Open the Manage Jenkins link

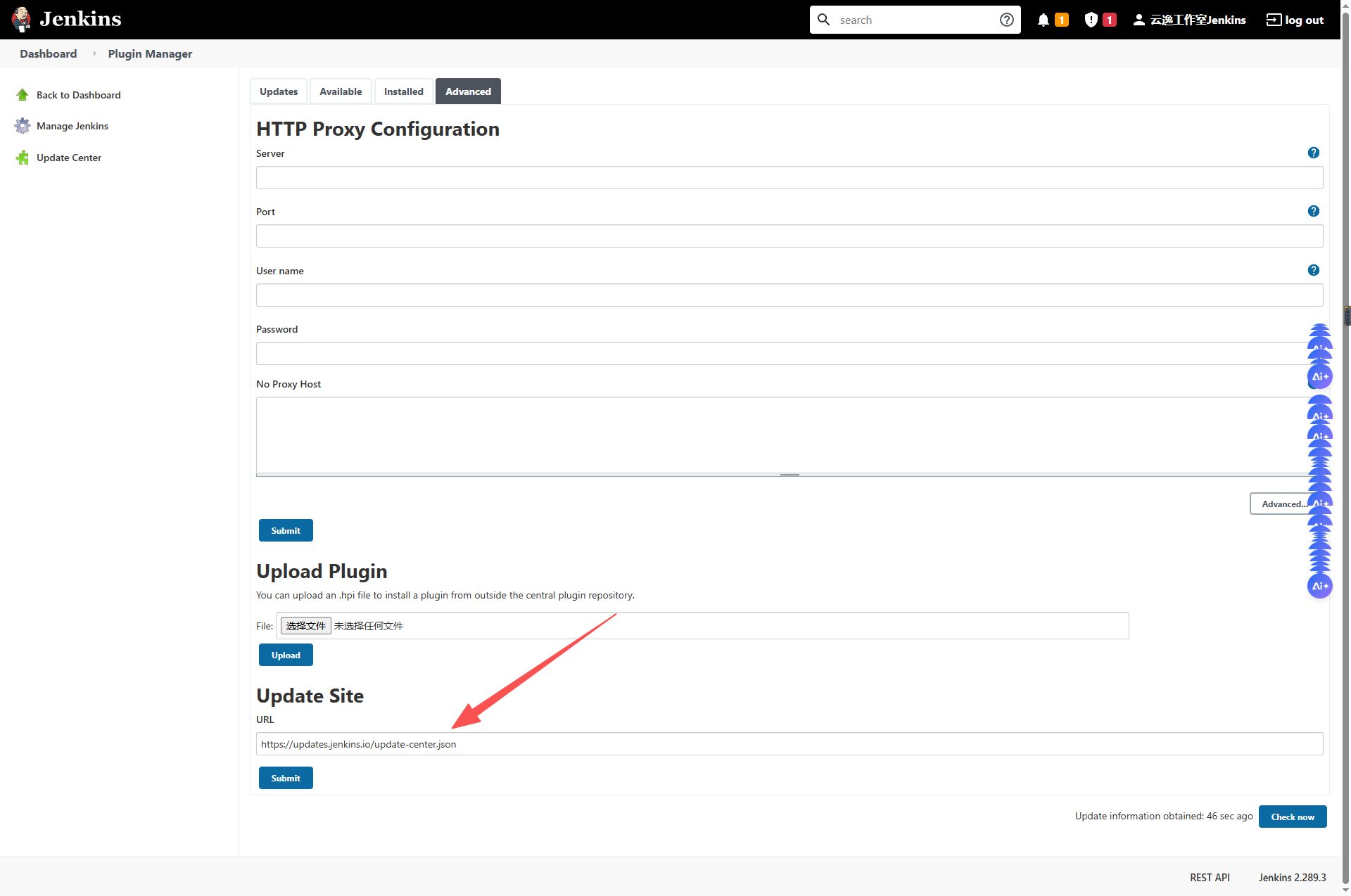point(72,126)
